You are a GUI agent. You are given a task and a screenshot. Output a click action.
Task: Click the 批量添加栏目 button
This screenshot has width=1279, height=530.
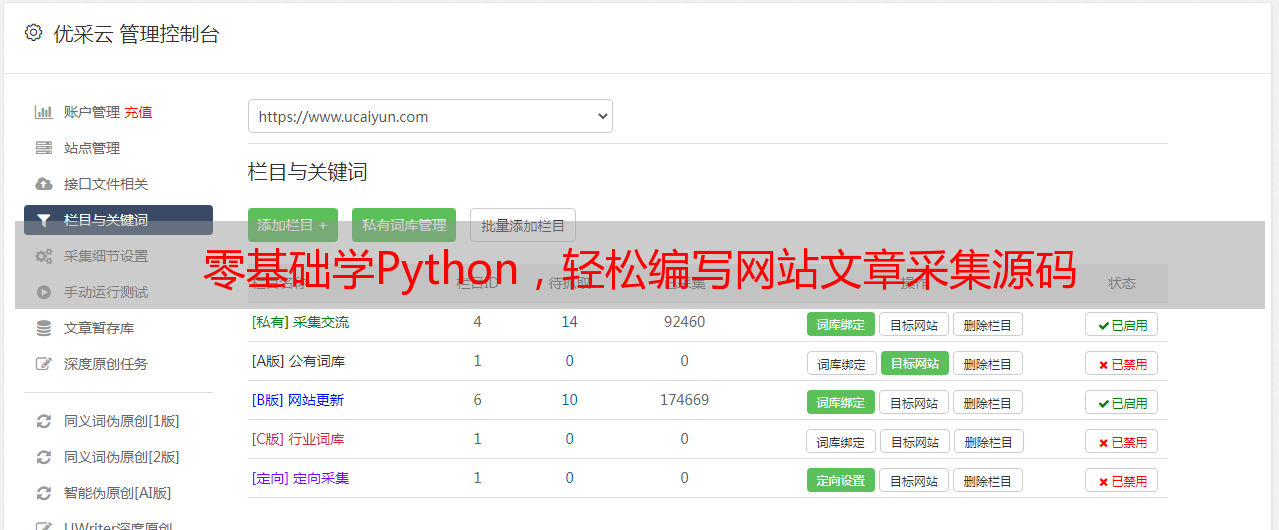tap(523, 225)
